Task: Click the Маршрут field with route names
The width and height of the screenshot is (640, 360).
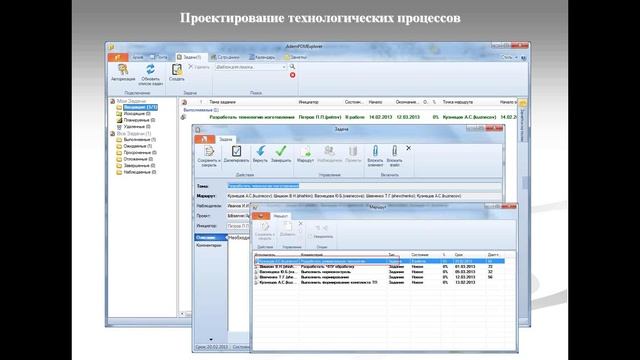Action: point(364,196)
